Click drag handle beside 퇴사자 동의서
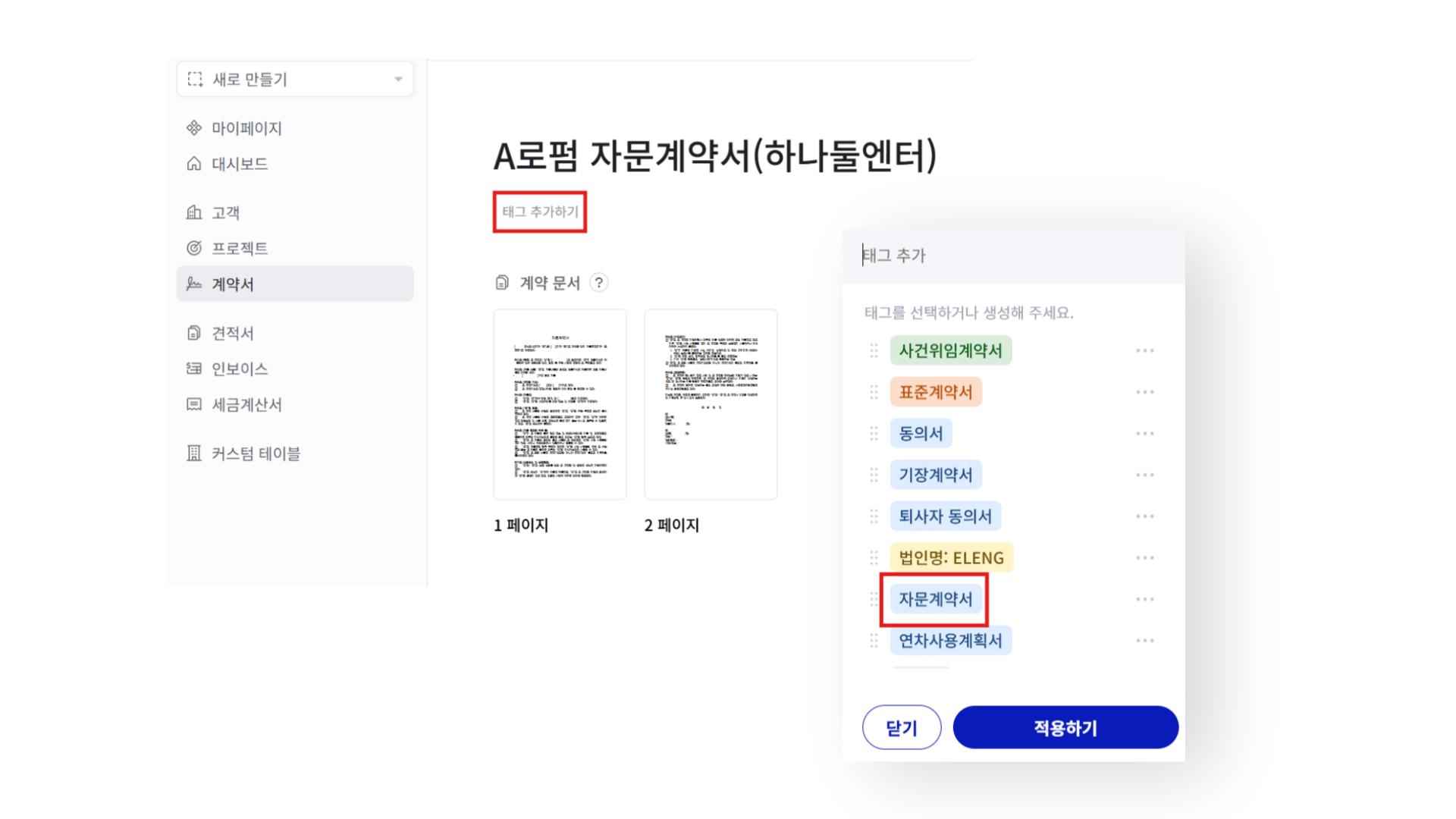The height and width of the screenshot is (819, 1456). (874, 516)
